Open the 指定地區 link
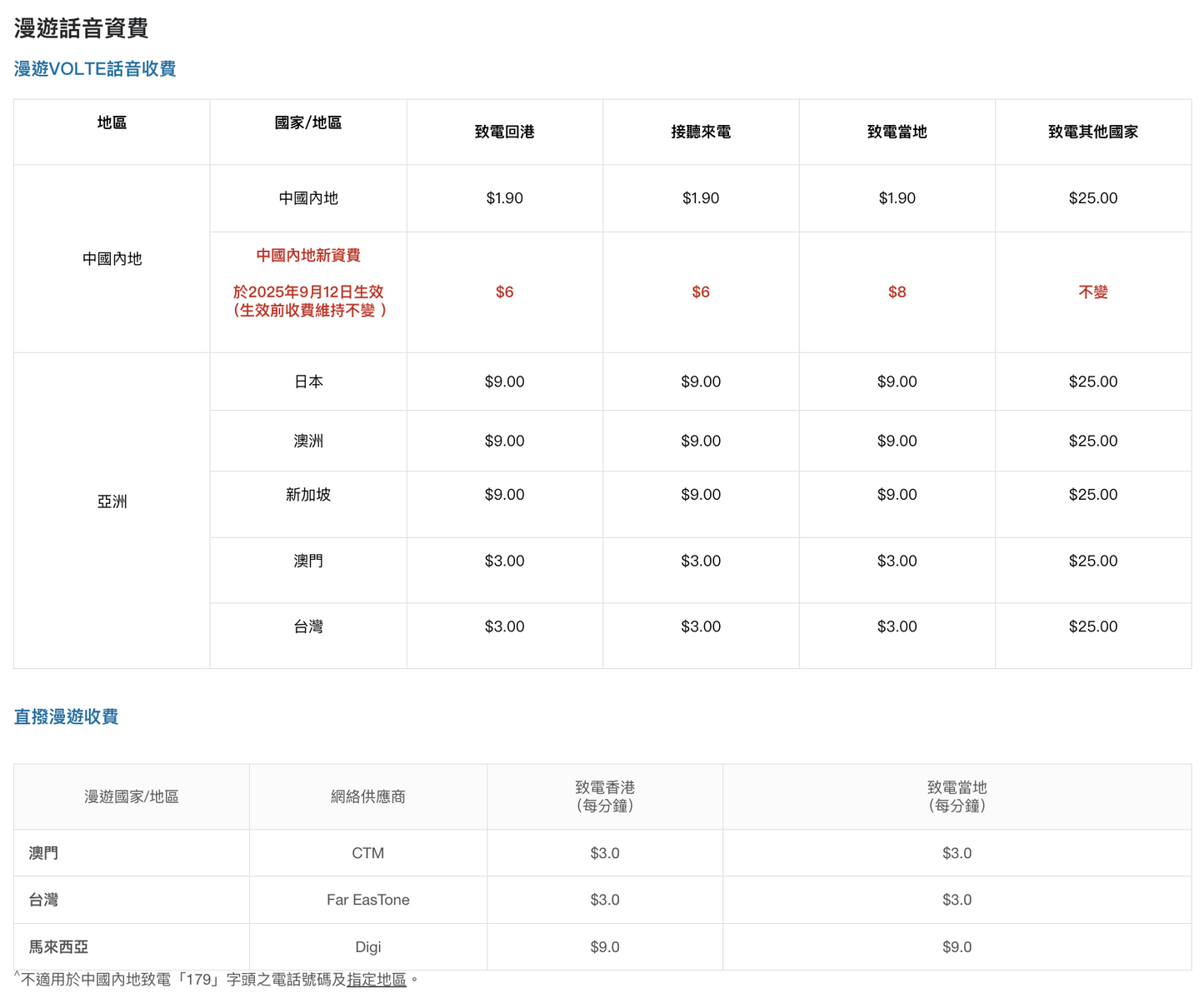 (x=376, y=981)
